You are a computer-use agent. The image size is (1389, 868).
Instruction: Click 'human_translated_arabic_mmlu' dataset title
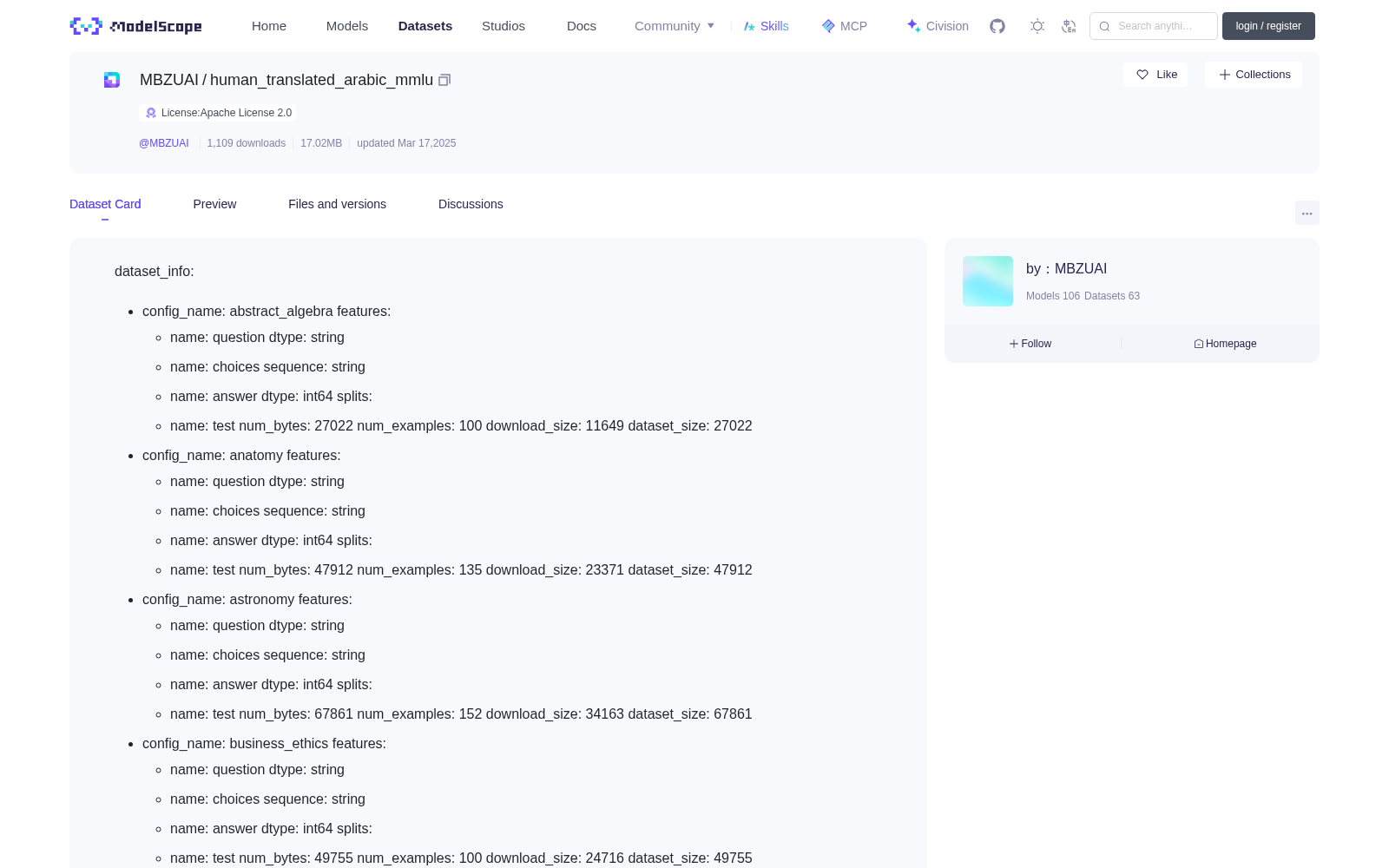[x=321, y=80]
